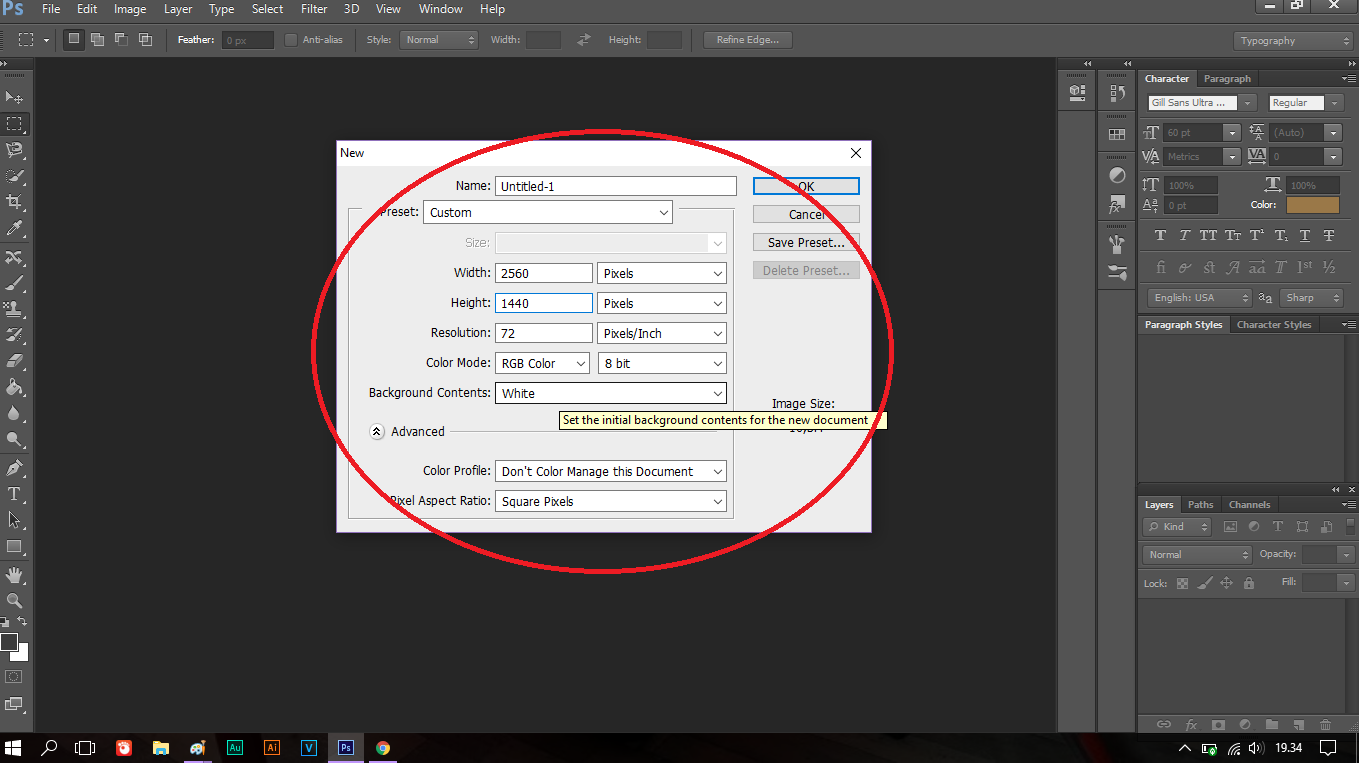Viewport: 1359px width, 765px height.
Task: Select the Path Selection tool
Action: [x=14, y=520]
